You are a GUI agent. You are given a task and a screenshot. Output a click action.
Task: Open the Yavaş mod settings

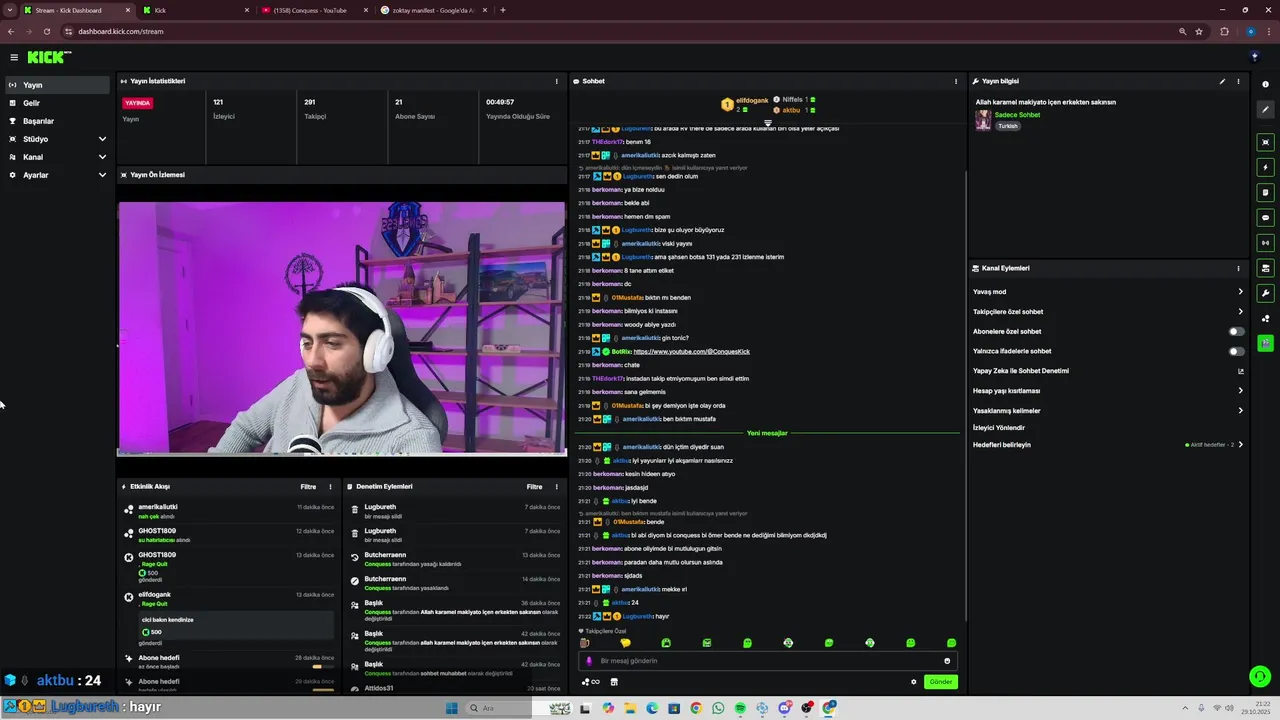coord(1108,292)
